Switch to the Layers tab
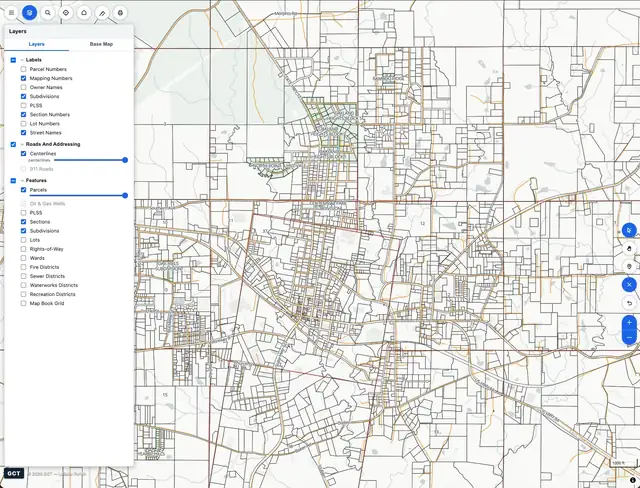This screenshot has height=488, width=640. click(36, 44)
